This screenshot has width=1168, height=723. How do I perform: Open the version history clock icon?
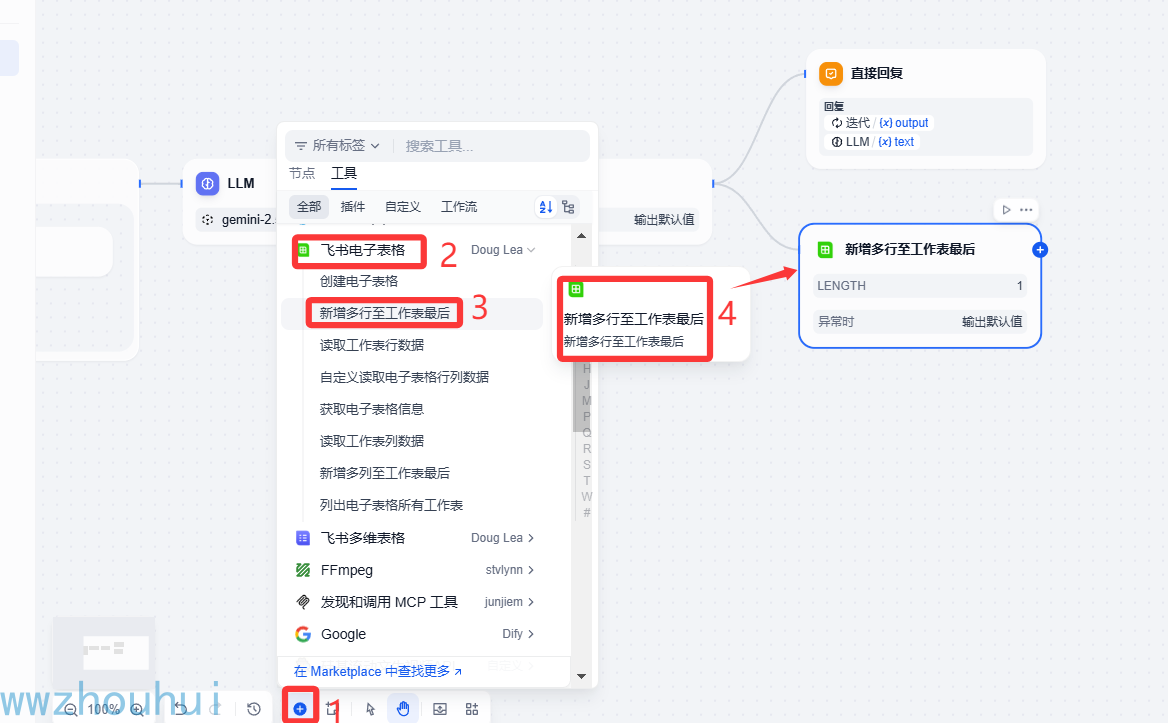point(254,709)
